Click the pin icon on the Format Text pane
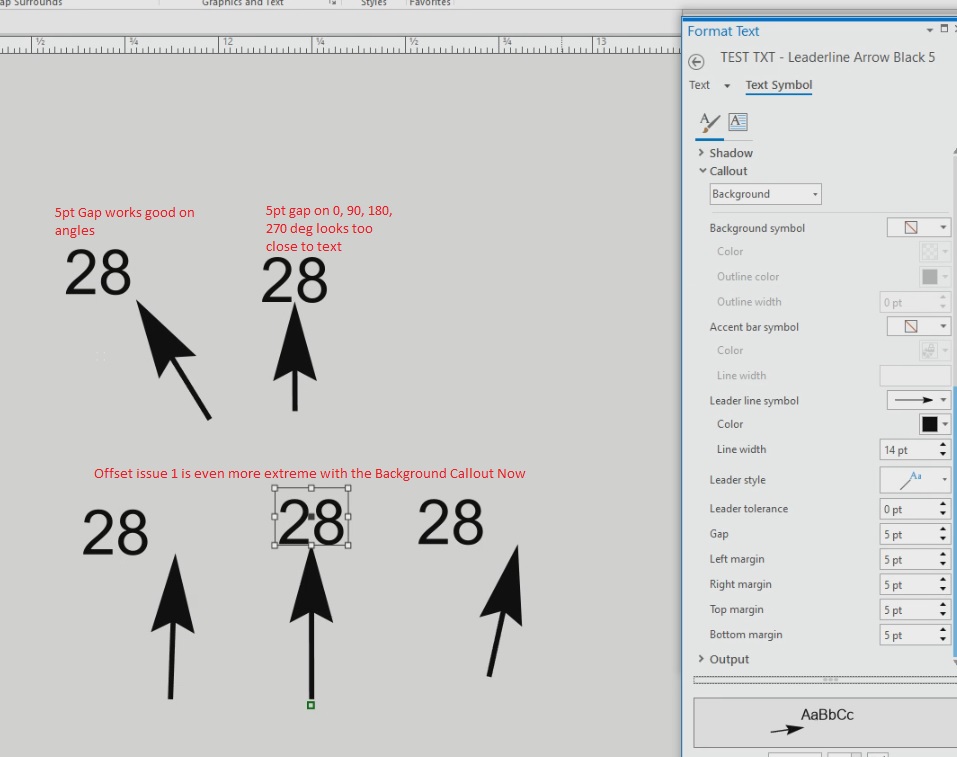957x757 pixels. tap(943, 28)
